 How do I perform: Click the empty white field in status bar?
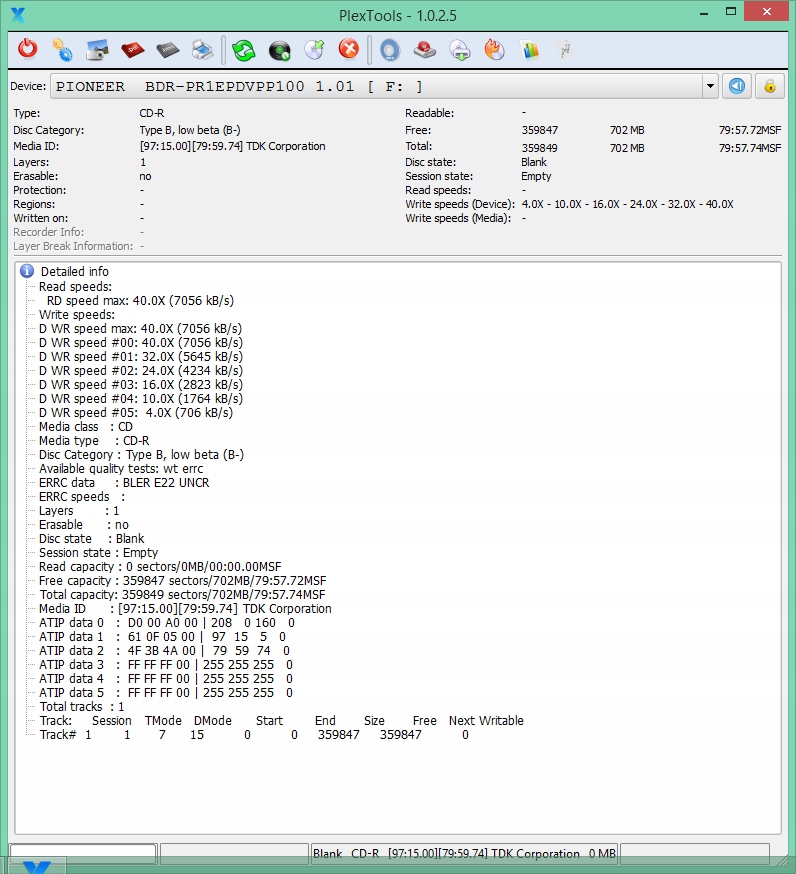click(83, 853)
